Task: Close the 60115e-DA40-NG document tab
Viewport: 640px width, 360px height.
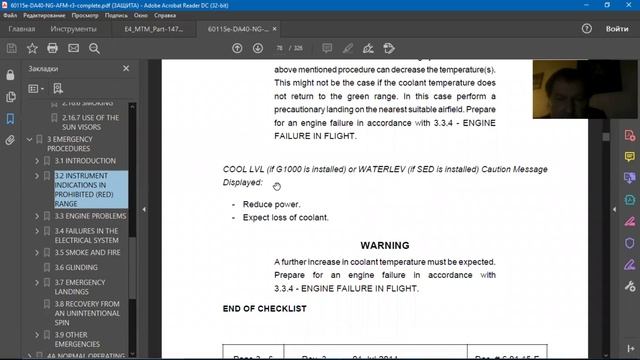Action: coord(274,29)
